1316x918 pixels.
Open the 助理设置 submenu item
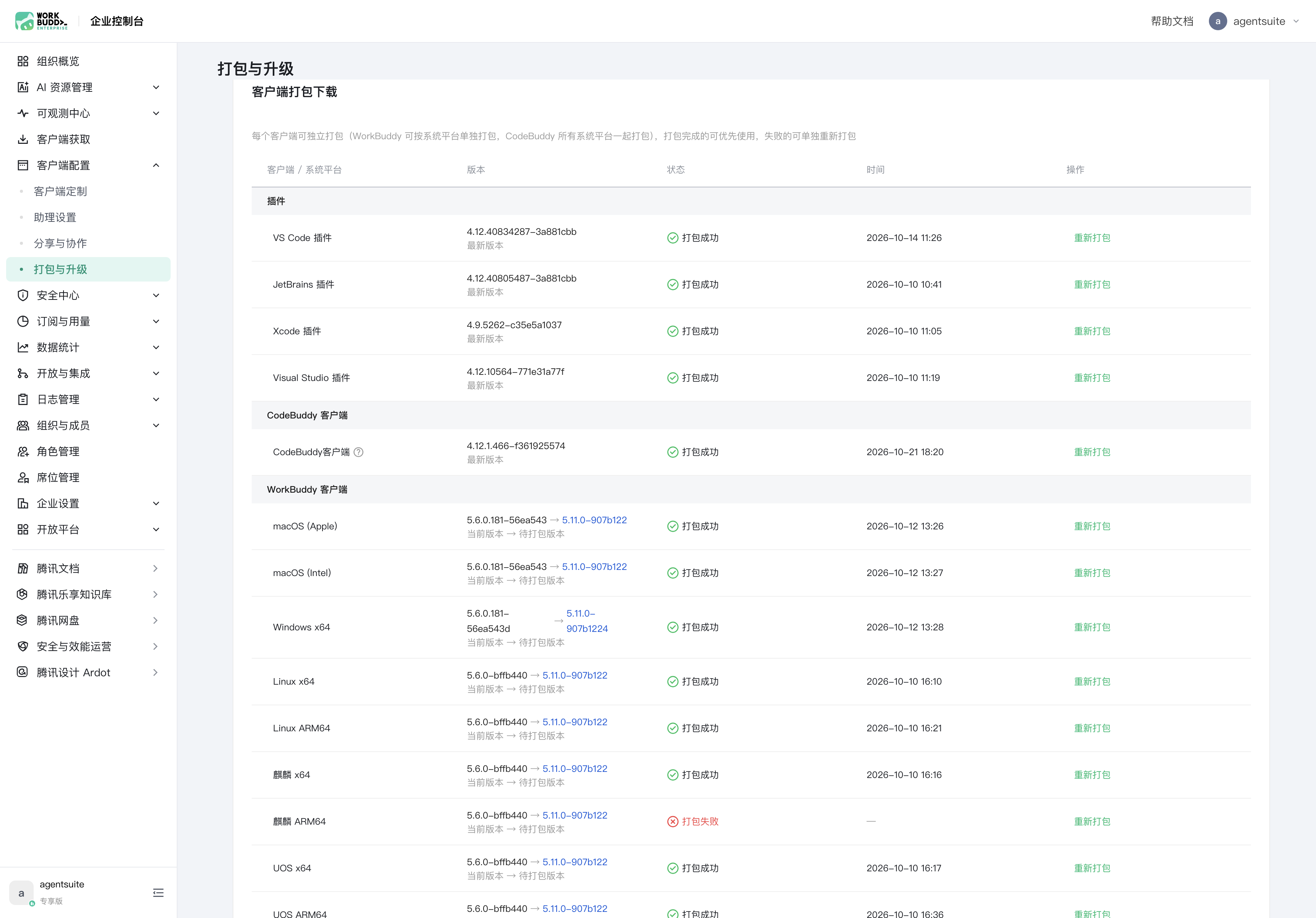pos(88,217)
